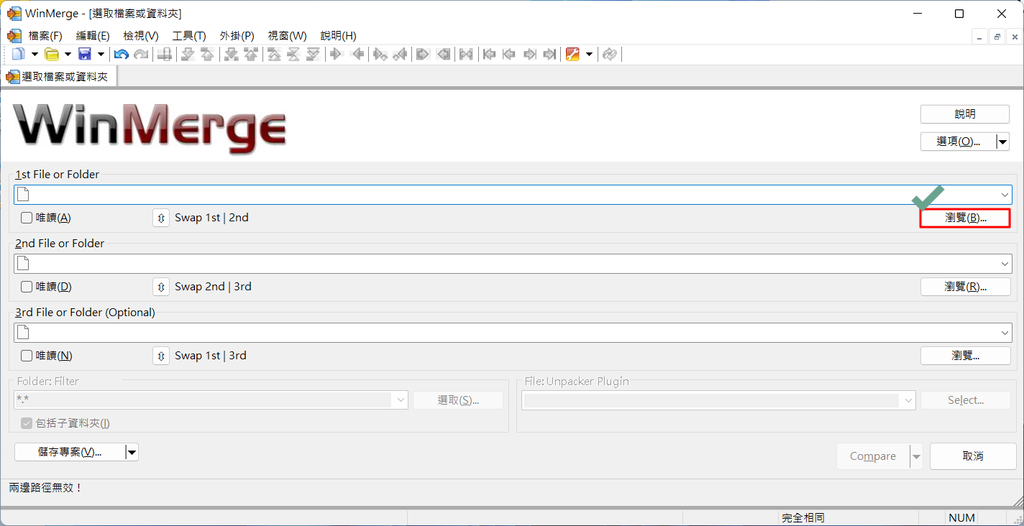Click the Previous difference up-arrow icon
This screenshot has width=1024, height=526.
[x=207, y=54]
